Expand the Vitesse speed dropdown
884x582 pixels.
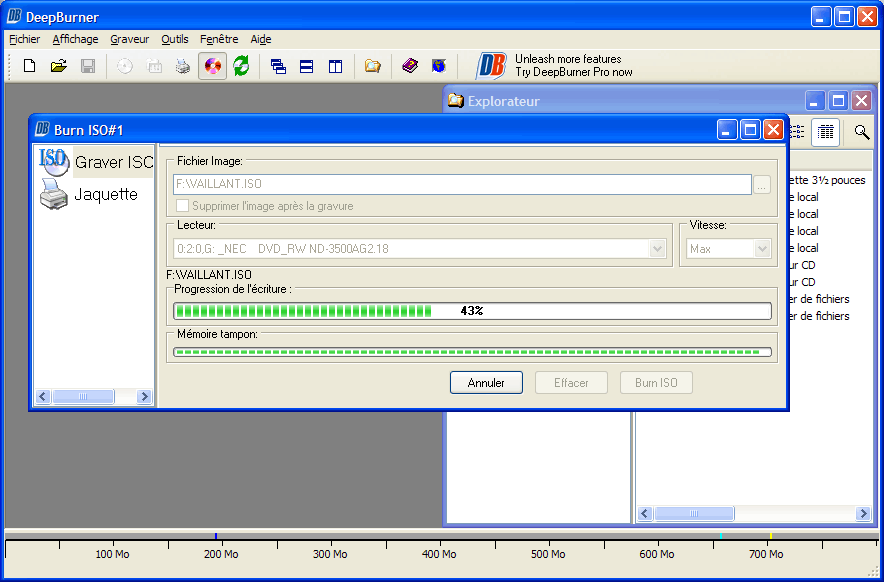763,249
